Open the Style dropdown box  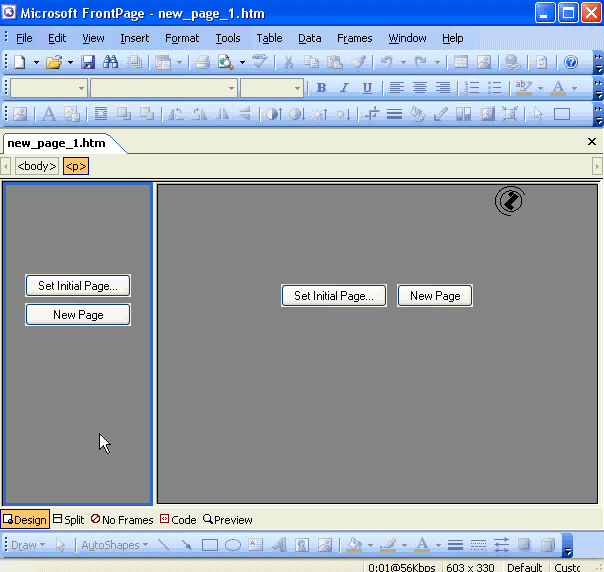coord(48,88)
